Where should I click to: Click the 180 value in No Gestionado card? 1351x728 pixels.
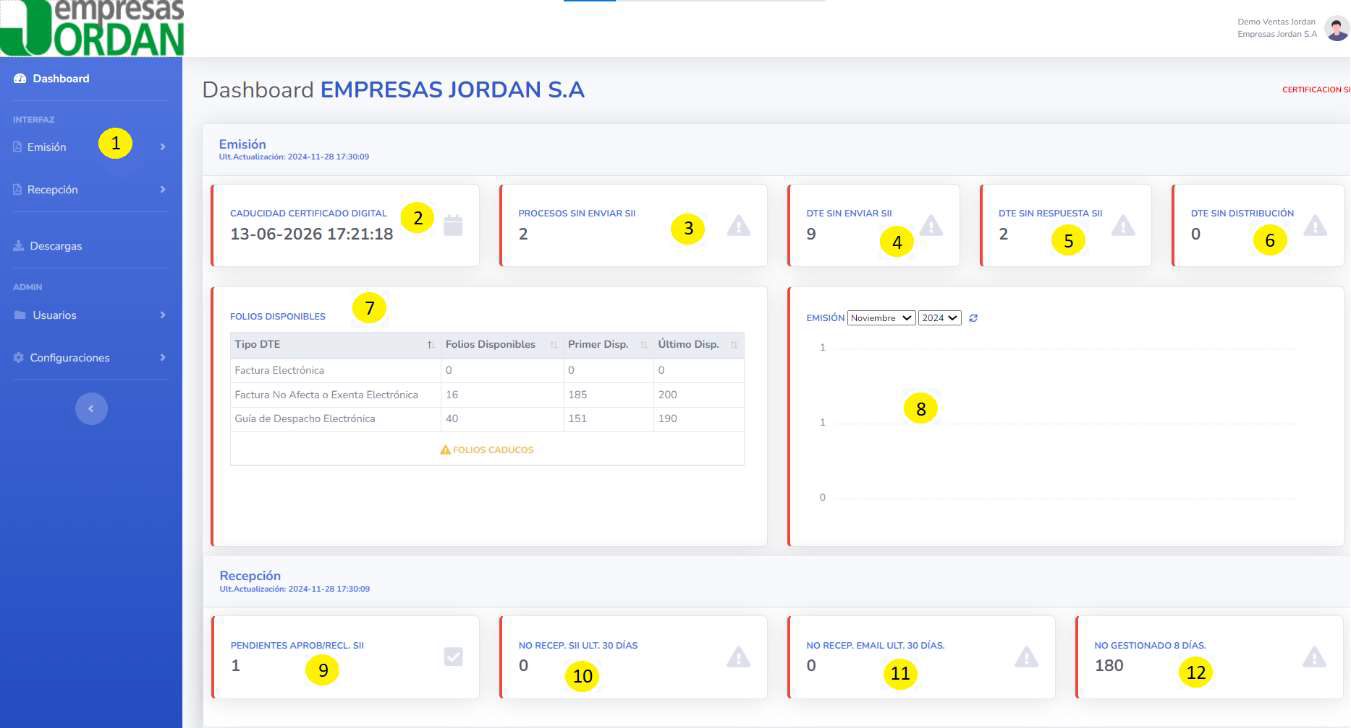point(1109,666)
